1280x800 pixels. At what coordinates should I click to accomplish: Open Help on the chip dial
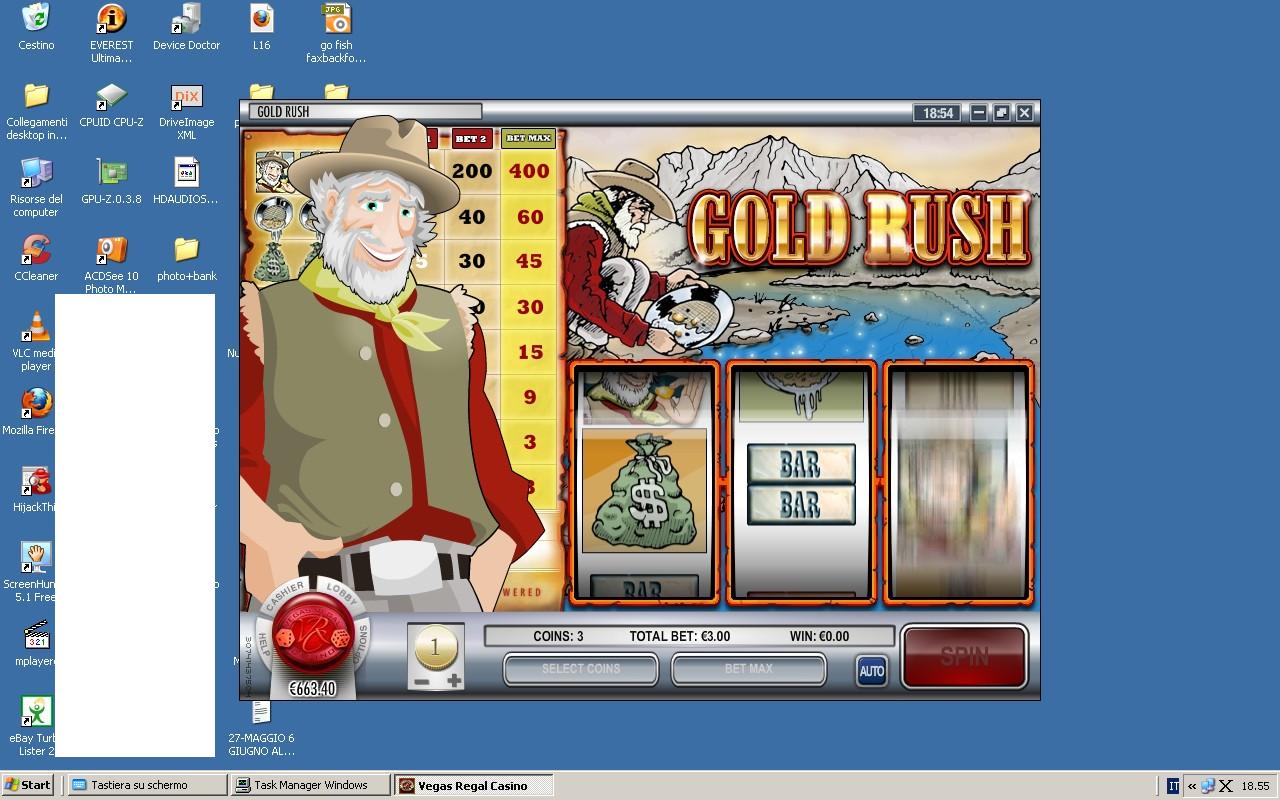click(264, 645)
